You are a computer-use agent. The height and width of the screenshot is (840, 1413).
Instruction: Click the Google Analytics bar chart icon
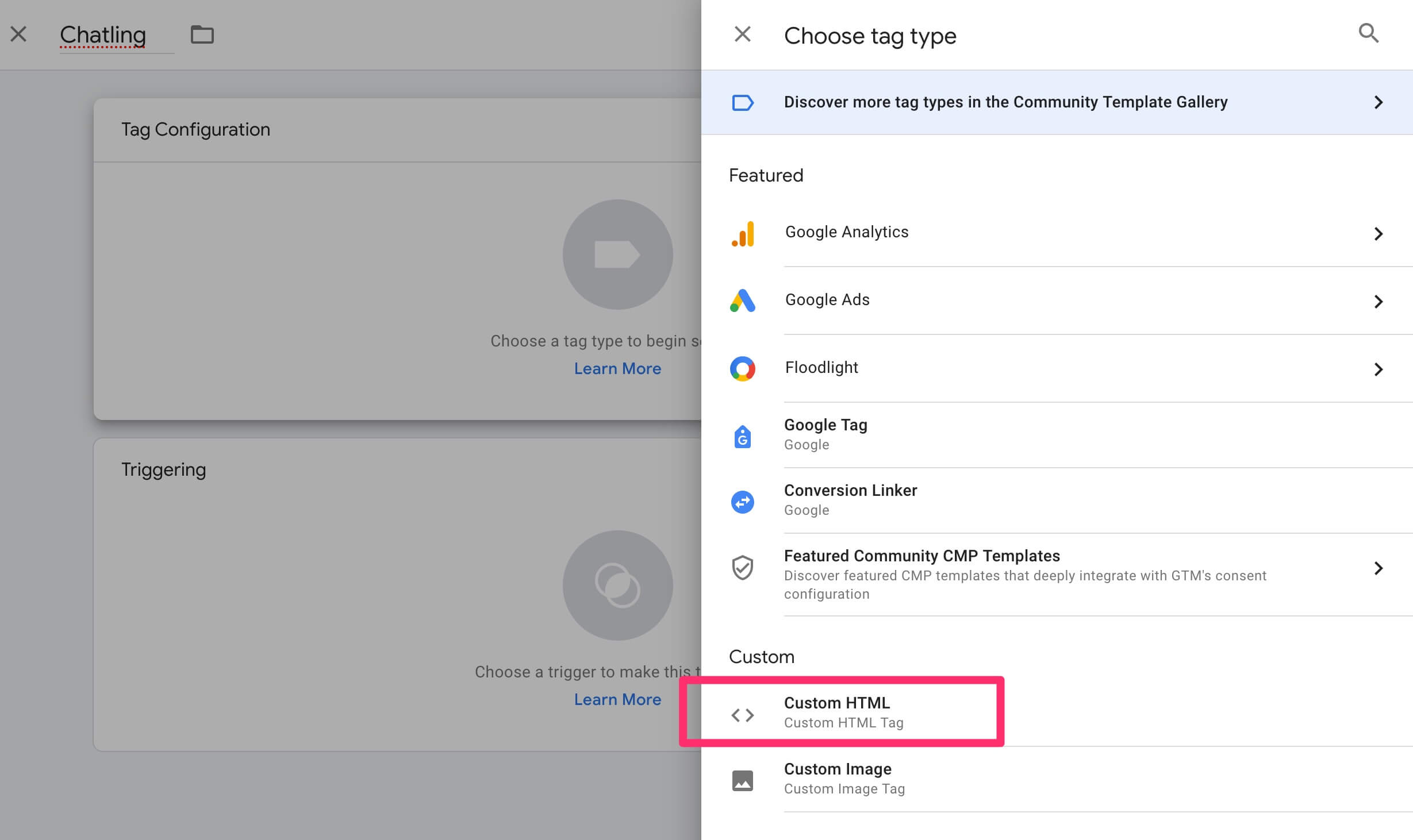click(742, 234)
